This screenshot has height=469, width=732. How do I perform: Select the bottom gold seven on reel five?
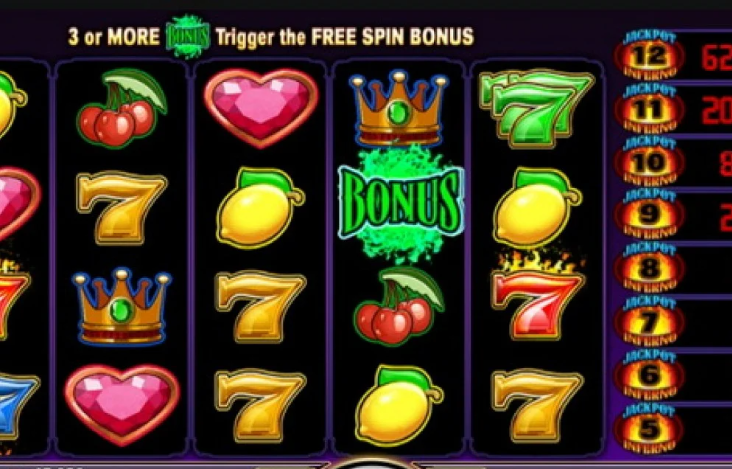537,406
